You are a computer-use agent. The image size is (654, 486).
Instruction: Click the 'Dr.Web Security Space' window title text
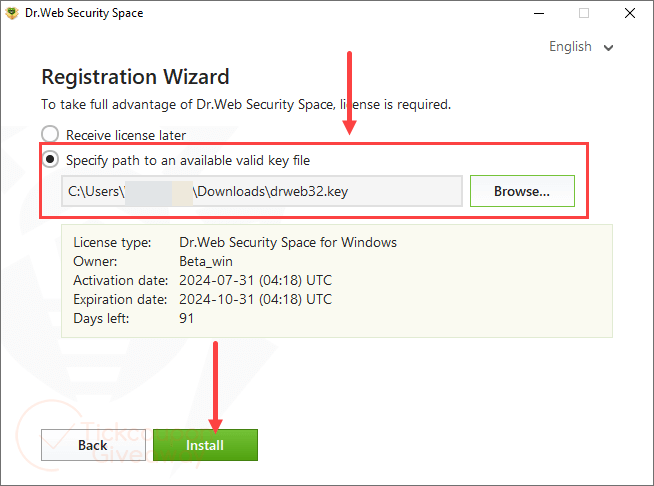click(84, 13)
